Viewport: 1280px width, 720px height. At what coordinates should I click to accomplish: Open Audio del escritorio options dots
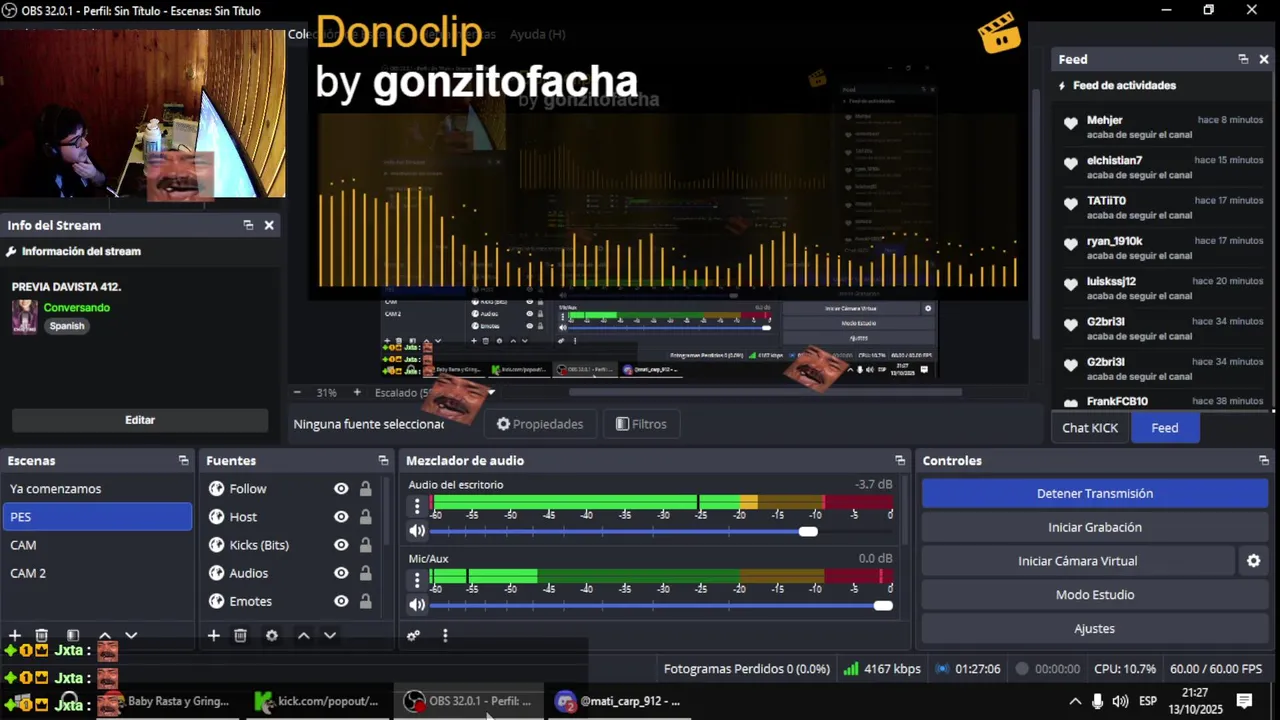[x=417, y=506]
